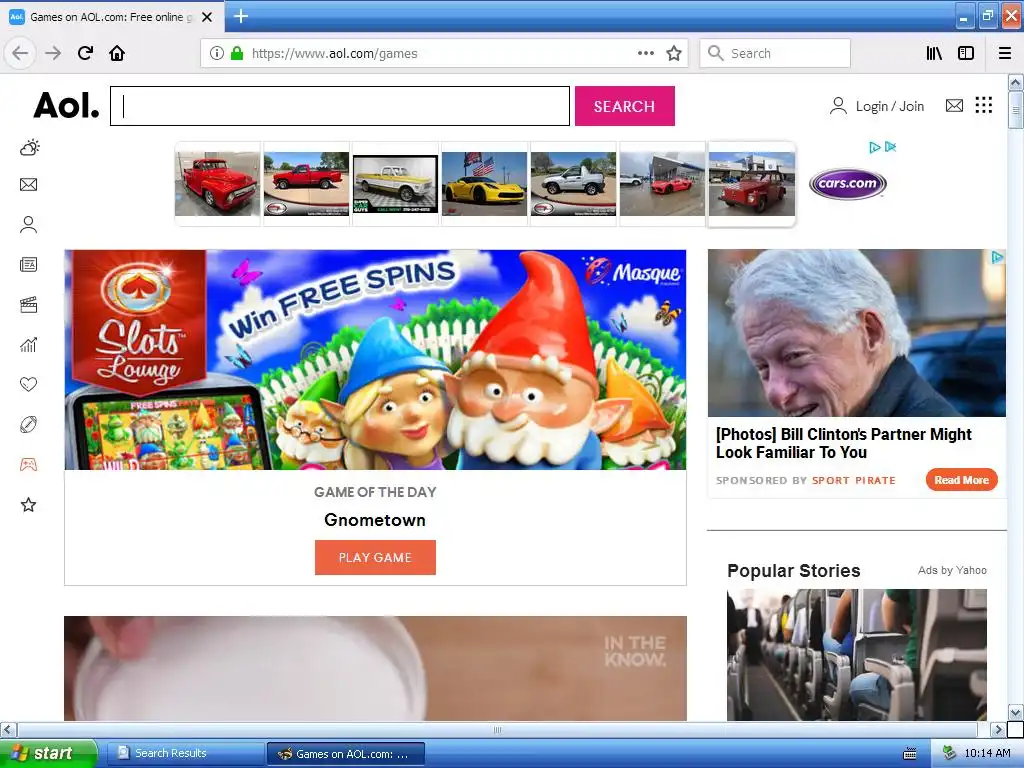The width and height of the screenshot is (1024, 768).
Task: Open the finance chart icon in sidebar
Action: point(29,345)
